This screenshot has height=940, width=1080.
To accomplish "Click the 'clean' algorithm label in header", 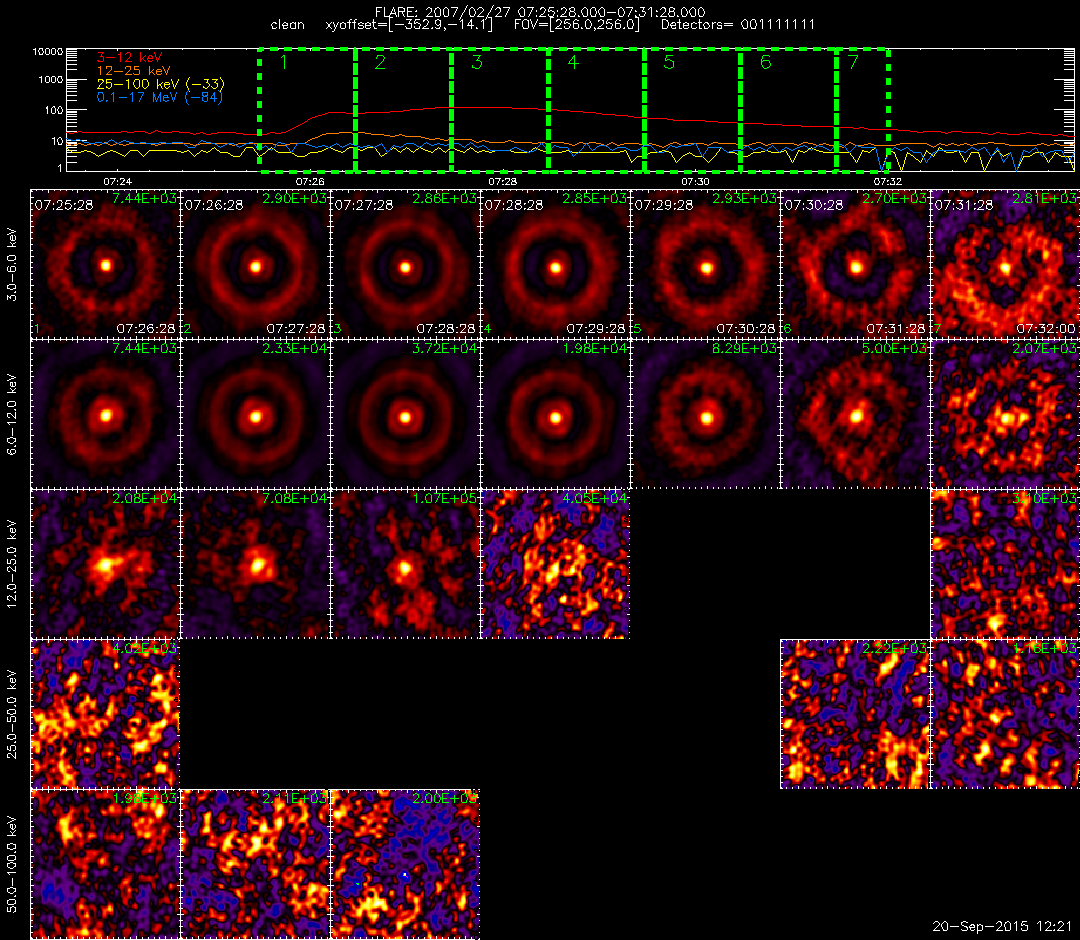I will pos(287,25).
